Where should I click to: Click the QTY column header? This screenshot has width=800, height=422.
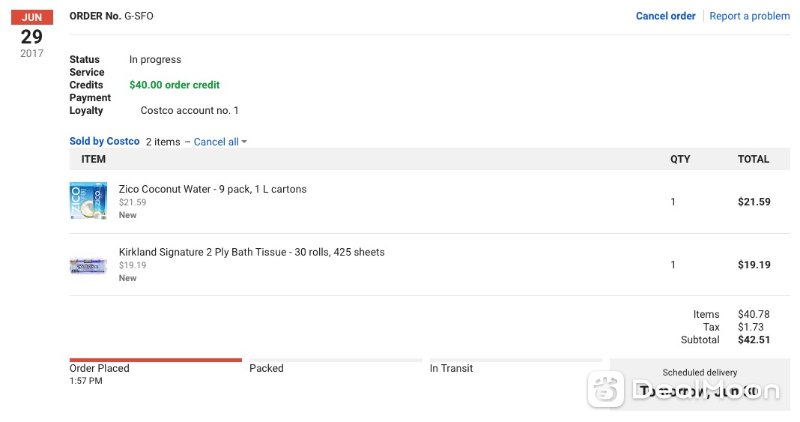point(679,159)
